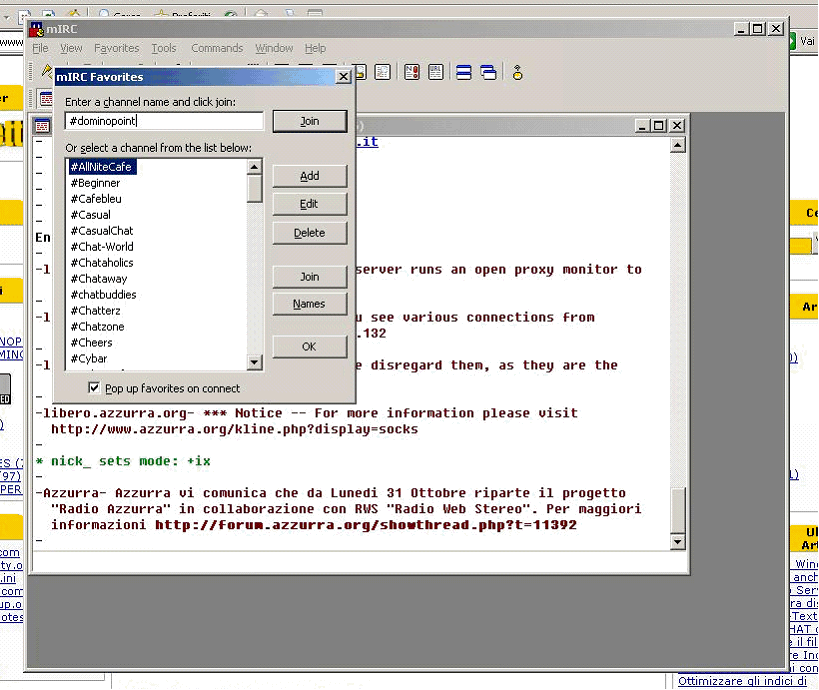The image size is (819, 690).
Task: Click the Connect to server toolbar icon
Action: click(x=46, y=71)
